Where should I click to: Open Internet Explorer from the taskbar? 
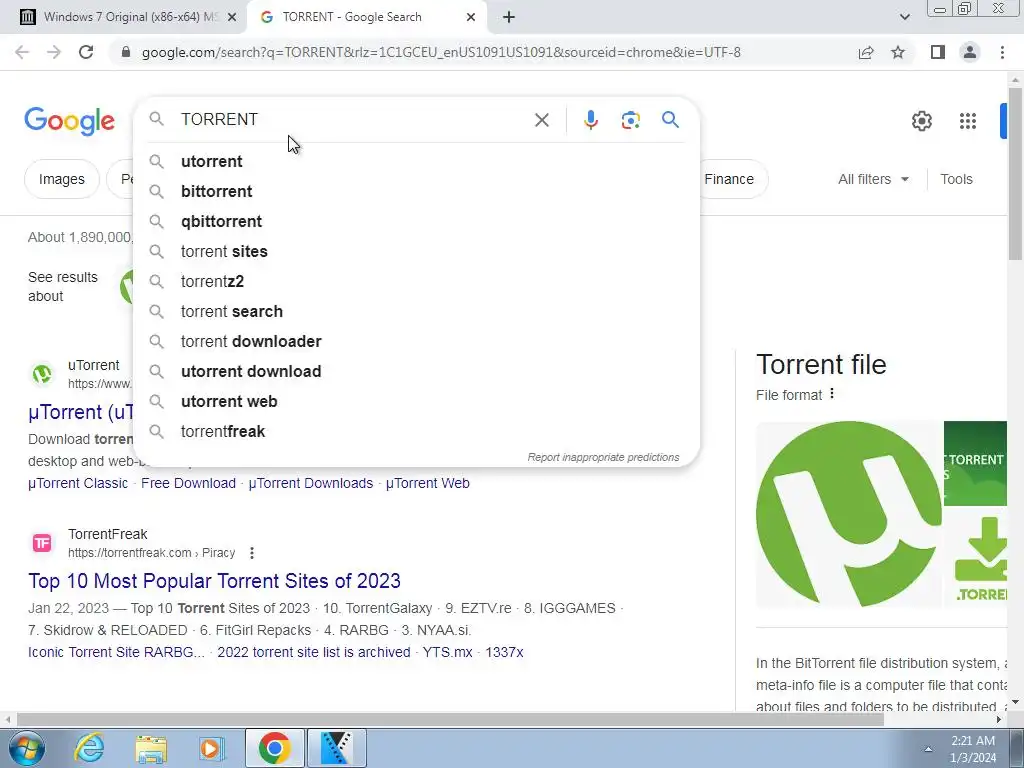click(x=89, y=748)
